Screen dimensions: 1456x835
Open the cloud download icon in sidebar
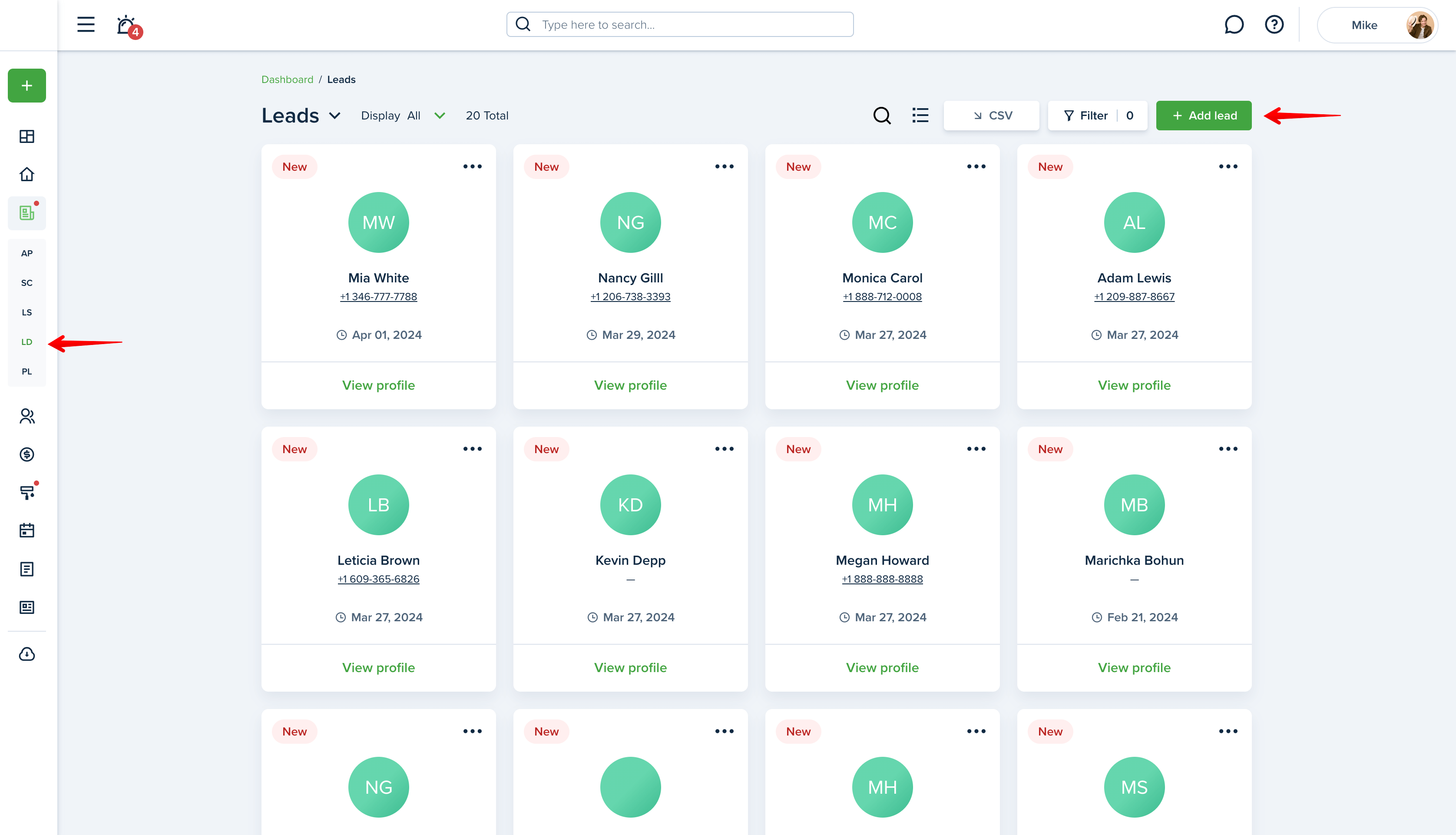(27, 654)
